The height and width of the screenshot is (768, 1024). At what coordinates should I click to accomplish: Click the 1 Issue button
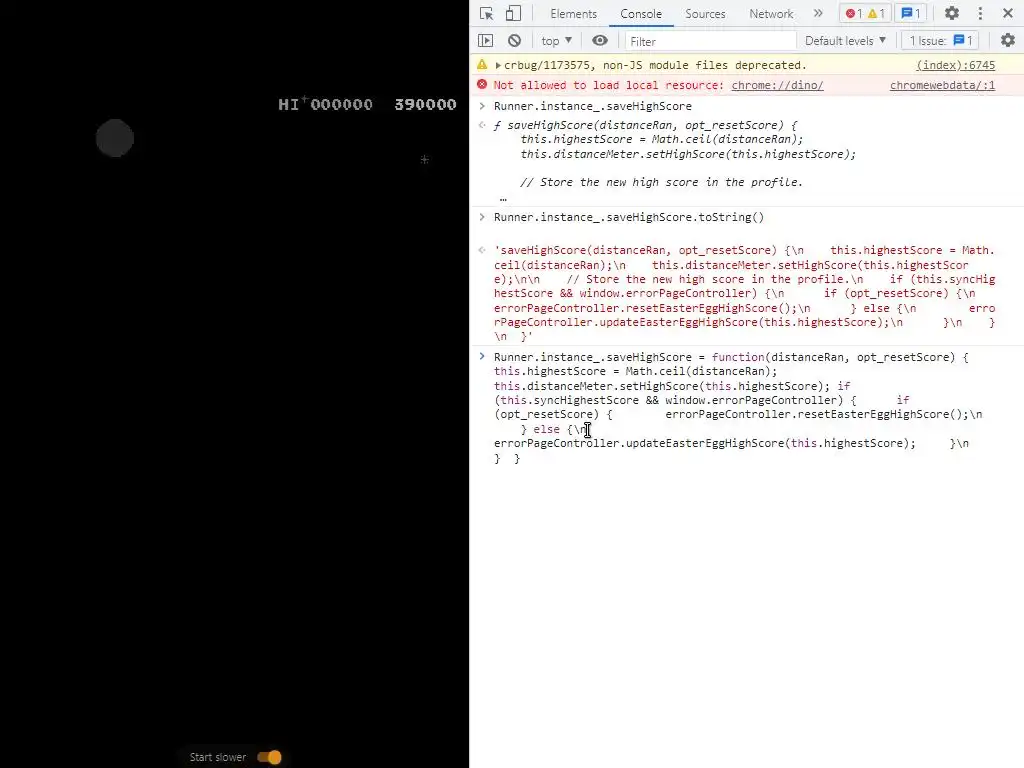[x=941, y=40]
